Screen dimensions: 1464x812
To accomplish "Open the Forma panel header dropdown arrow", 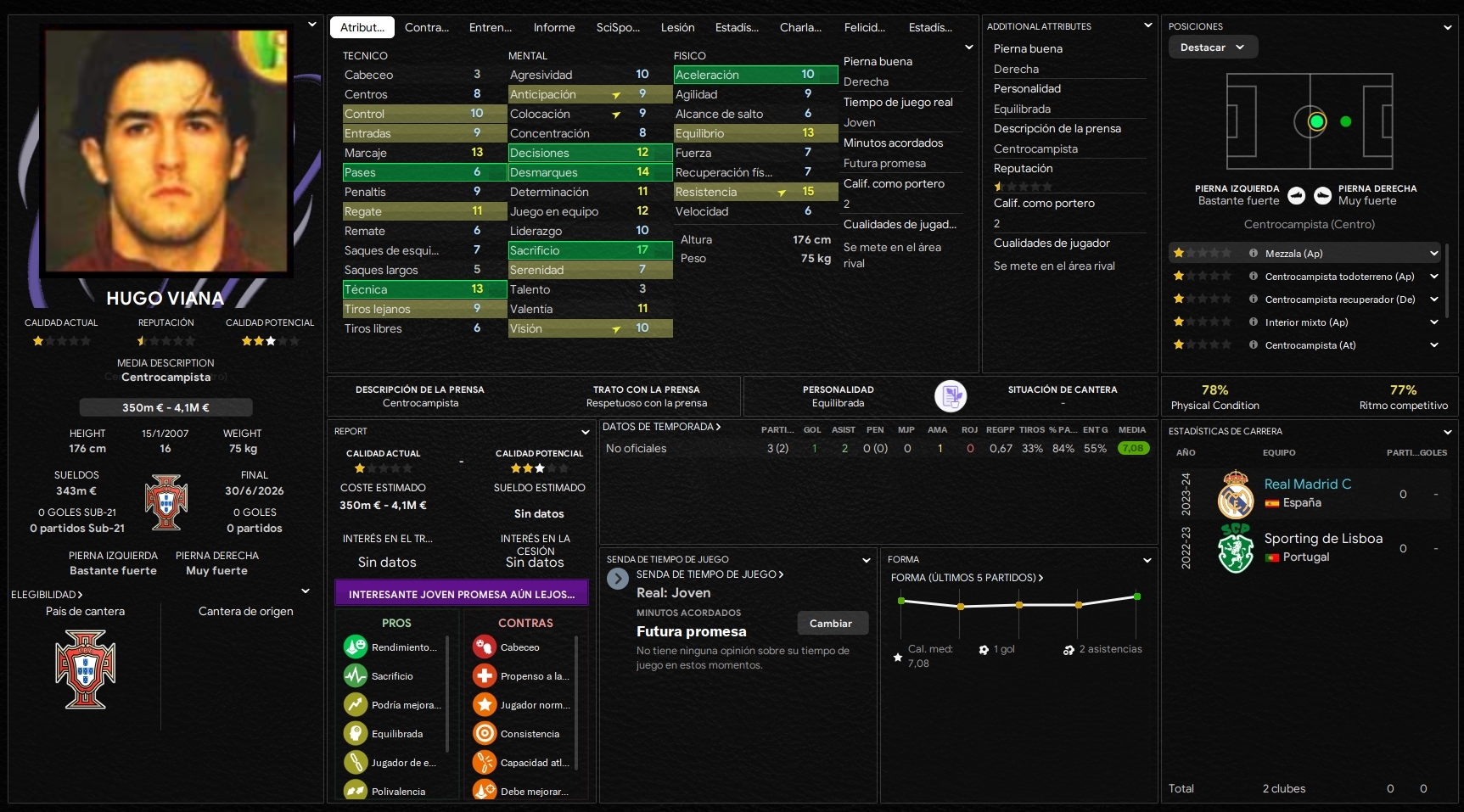I will [x=1147, y=560].
